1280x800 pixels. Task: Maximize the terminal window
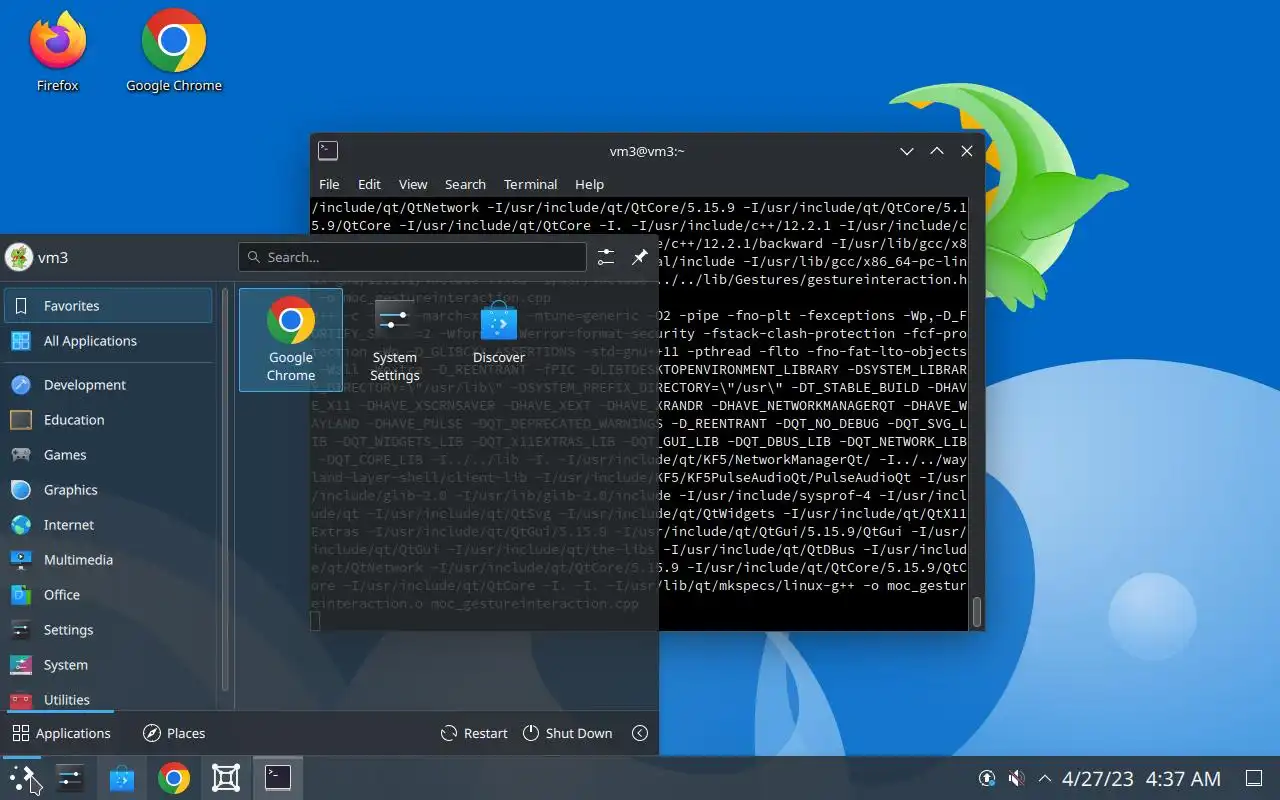click(937, 151)
